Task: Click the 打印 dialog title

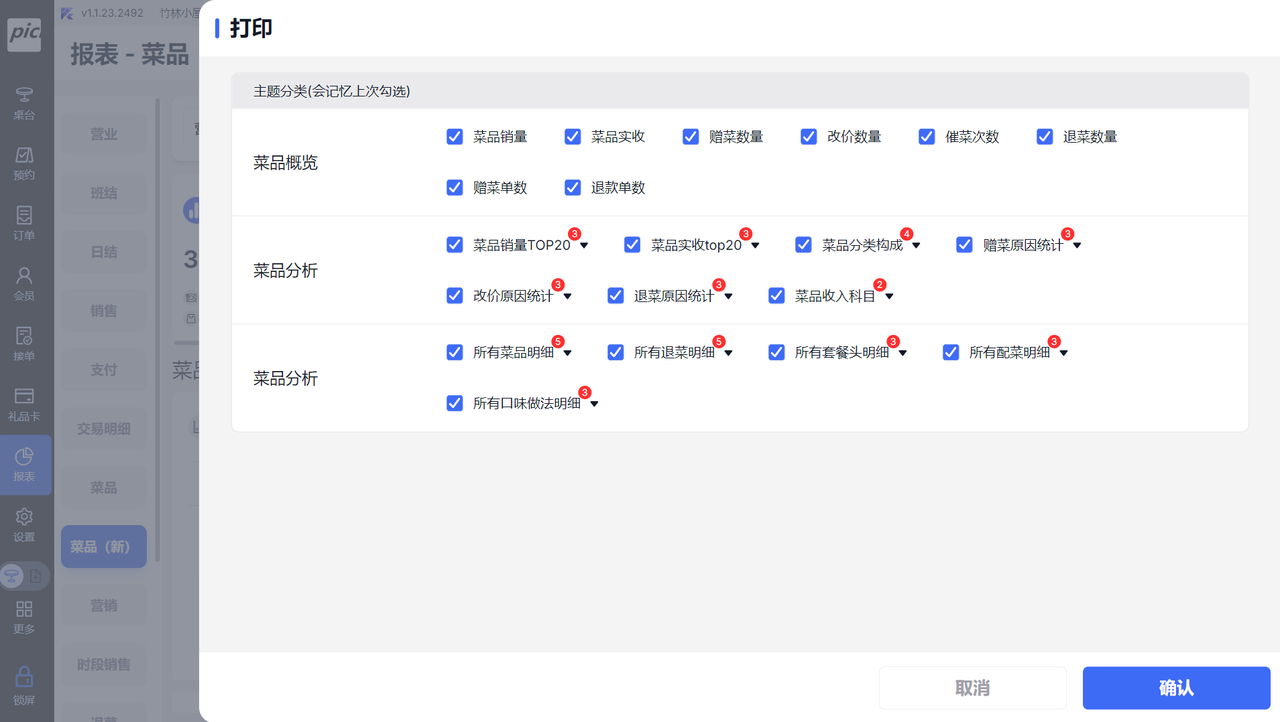Action: point(251,28)
